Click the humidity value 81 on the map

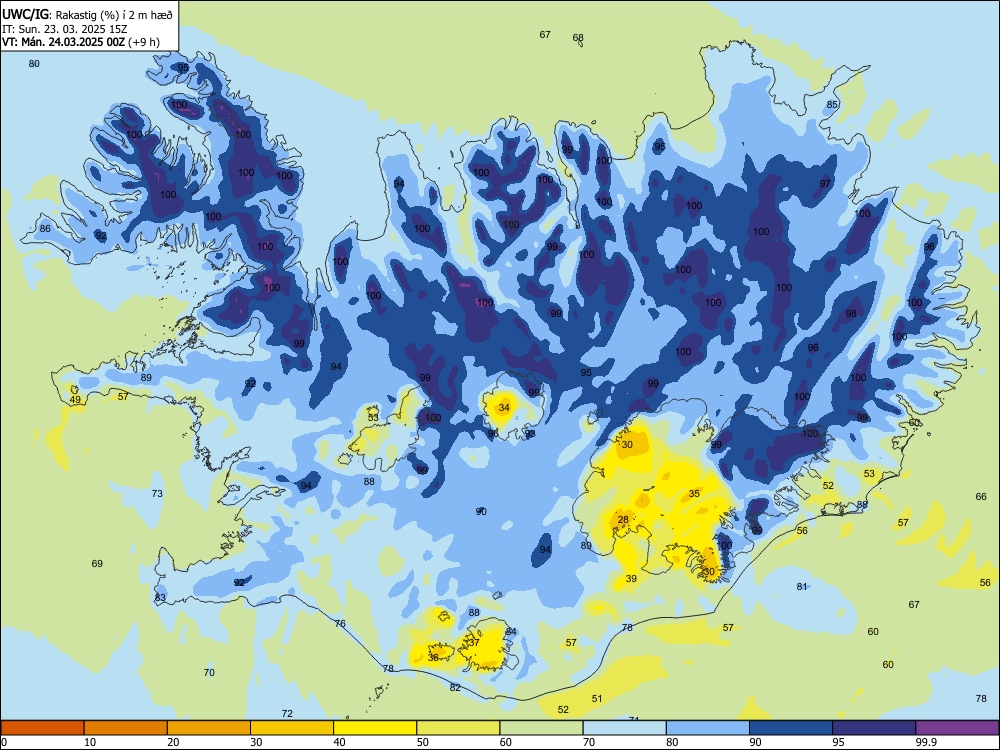(x=802, y=586)
